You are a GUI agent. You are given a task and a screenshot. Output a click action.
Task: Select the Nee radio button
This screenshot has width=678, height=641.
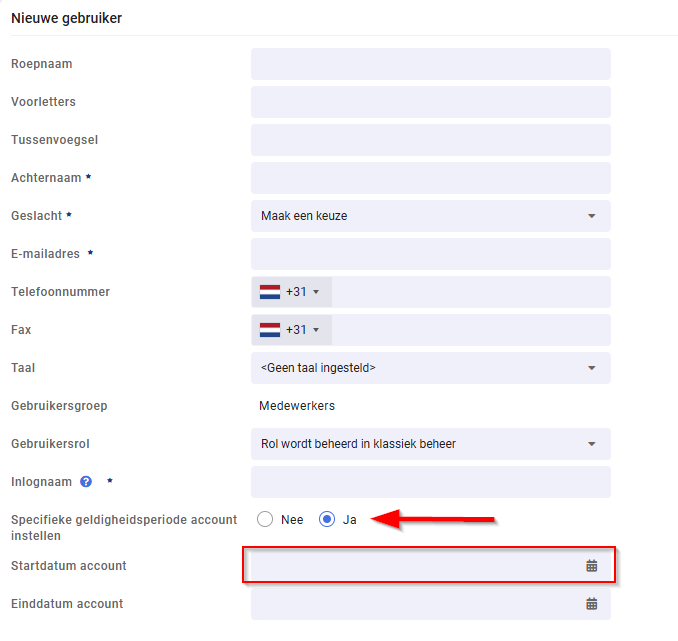point(265,520)
